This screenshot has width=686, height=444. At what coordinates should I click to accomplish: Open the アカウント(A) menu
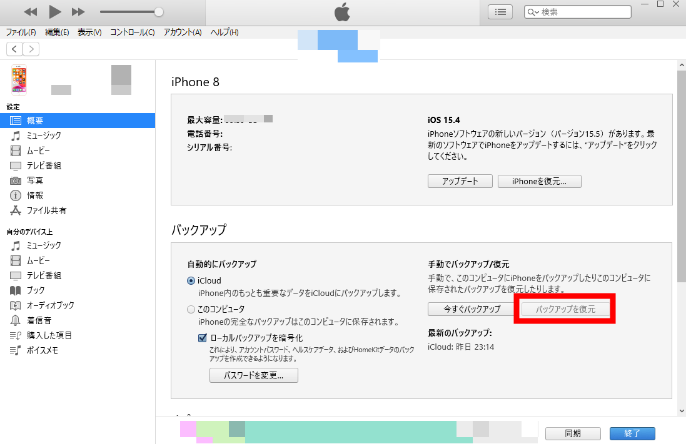(x=182, y=32)
